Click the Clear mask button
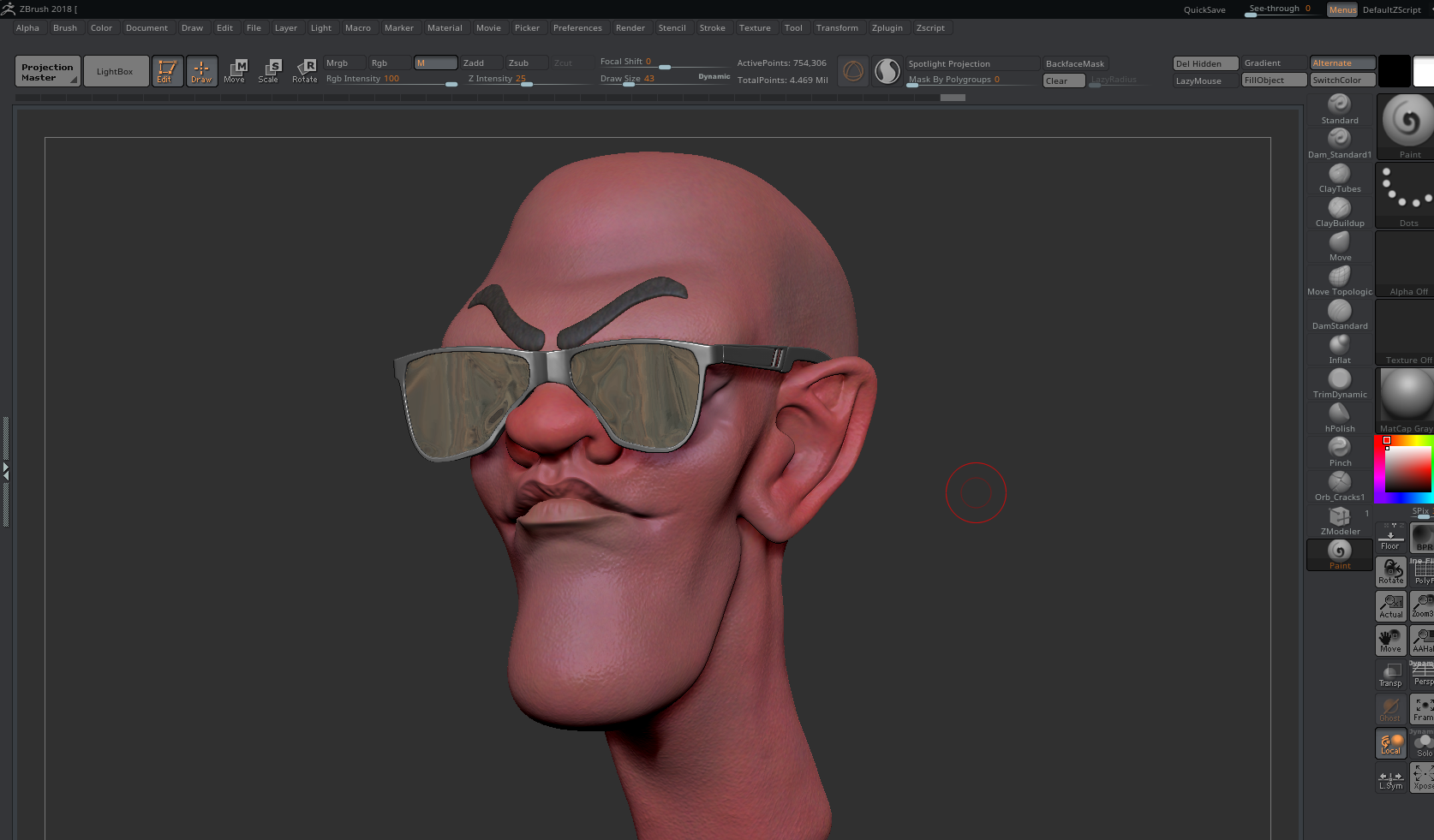Viewport: 1434px width, 840px height. tap(1064, 81)
